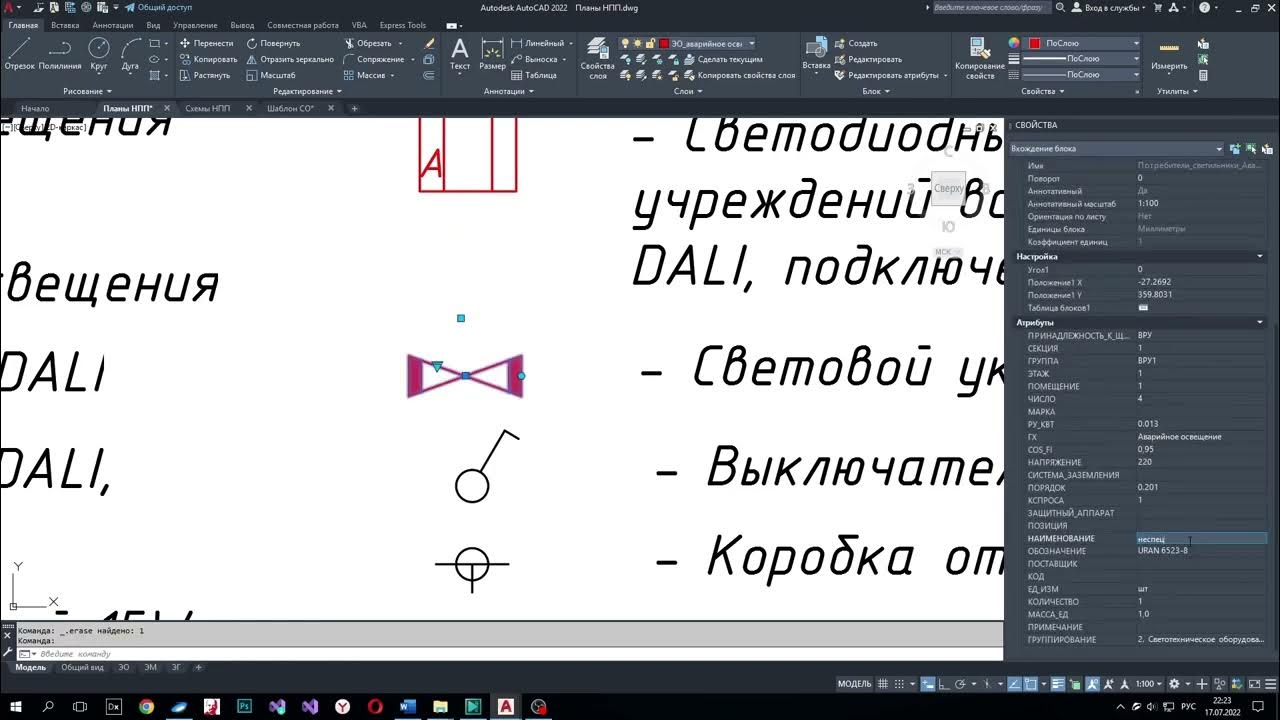This screenshot has width=1280, height=720.
Task: Toggle dynamic input in status bar
Action: [x=928, y=684]
